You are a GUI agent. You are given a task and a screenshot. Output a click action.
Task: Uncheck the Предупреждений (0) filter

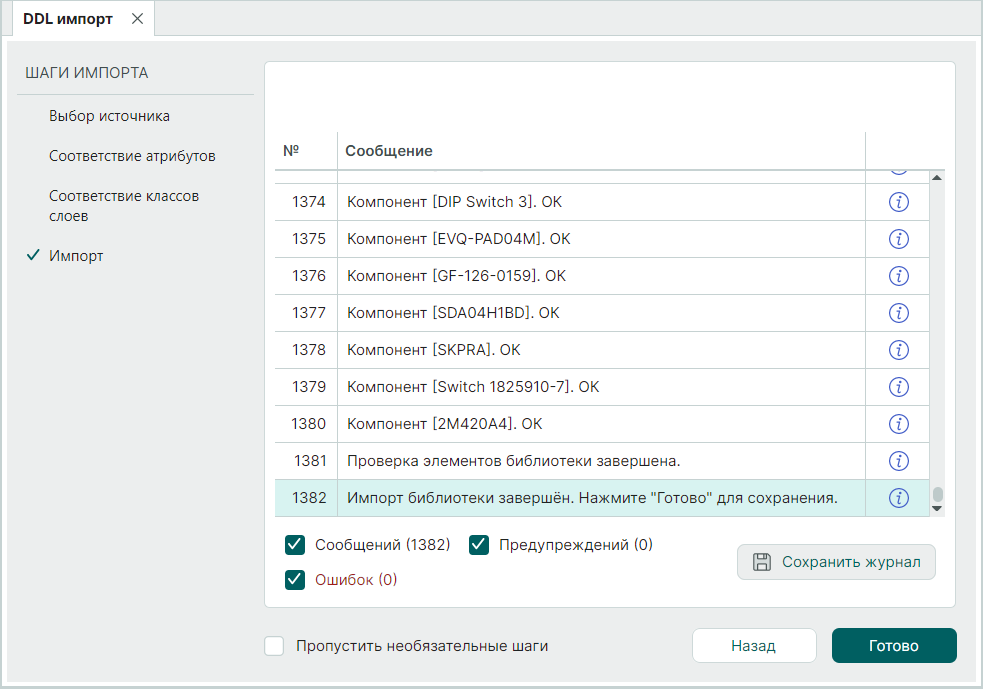click(479, 545)
